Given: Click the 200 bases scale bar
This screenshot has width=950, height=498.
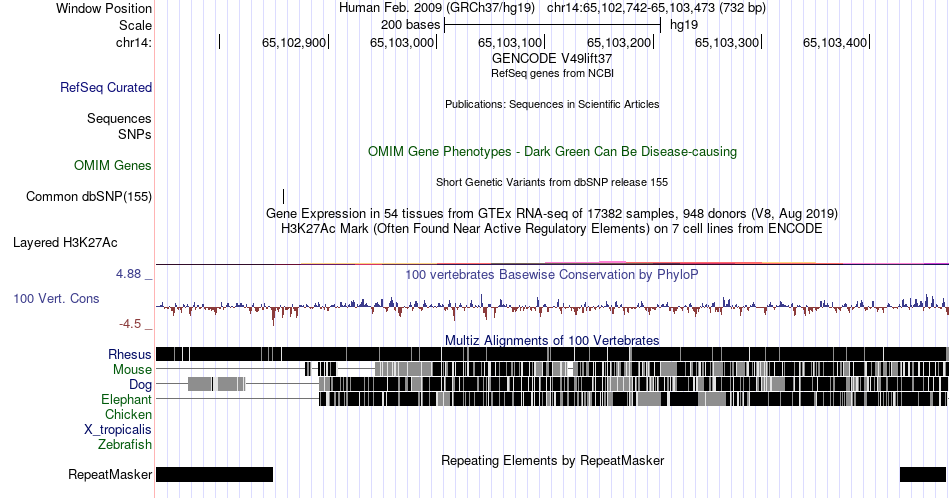Looking at the screenshot, I should (x=552, y=25).
